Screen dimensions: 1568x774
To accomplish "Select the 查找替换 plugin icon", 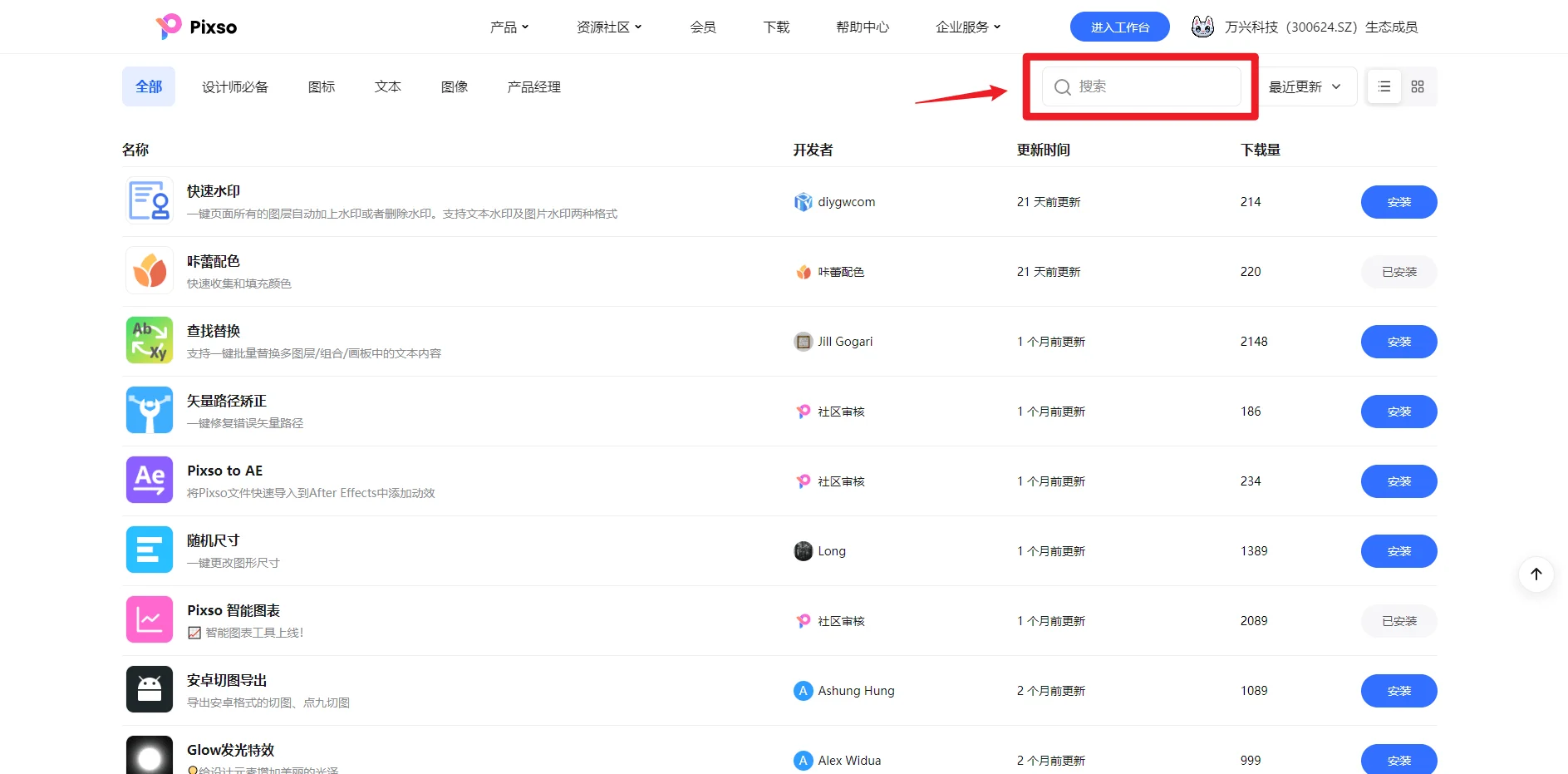I will pyautogui.click(x=149, y=340).
